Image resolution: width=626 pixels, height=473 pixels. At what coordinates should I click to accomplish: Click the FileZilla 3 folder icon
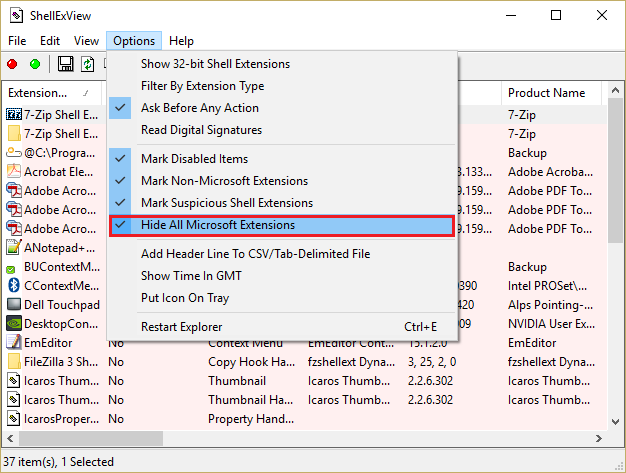pyautogui.click(x=13, y=361)
